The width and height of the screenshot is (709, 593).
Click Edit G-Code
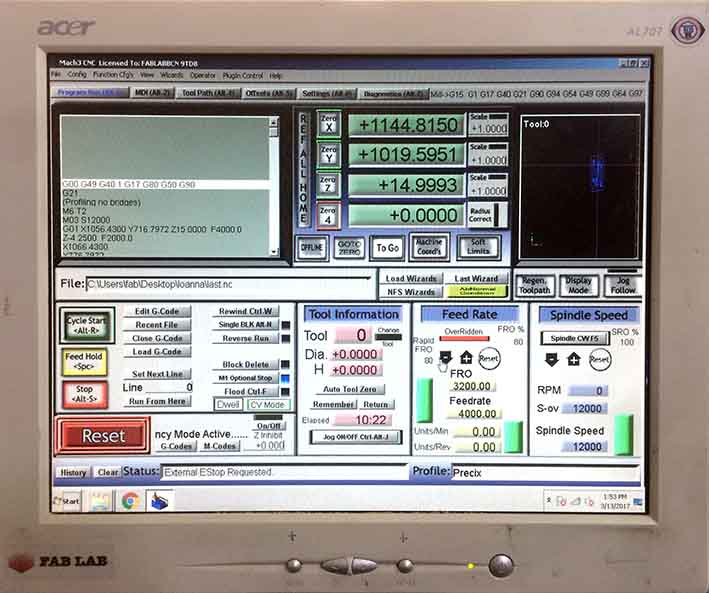point(157,311)
